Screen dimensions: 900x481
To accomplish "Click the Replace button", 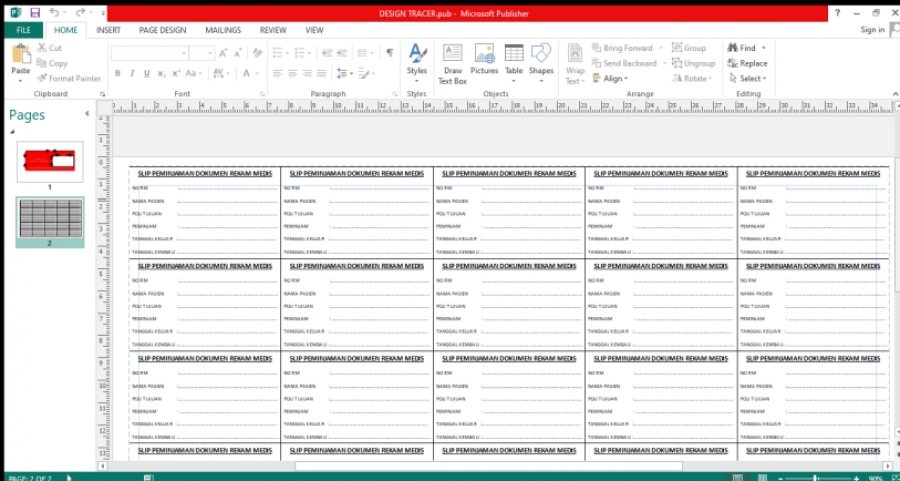I will pos(747,63).
